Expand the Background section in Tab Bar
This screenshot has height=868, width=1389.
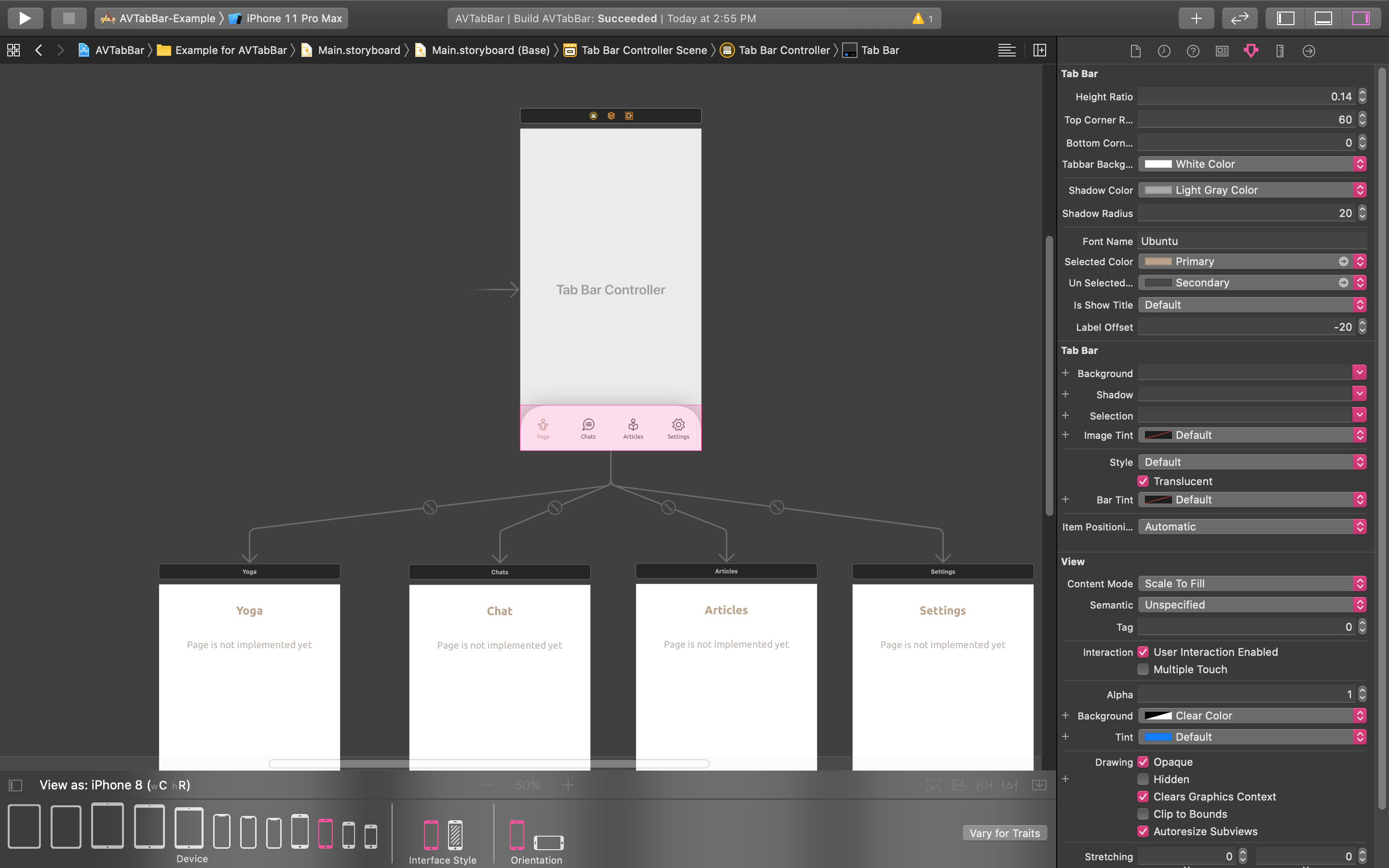tap(1066, 373)
